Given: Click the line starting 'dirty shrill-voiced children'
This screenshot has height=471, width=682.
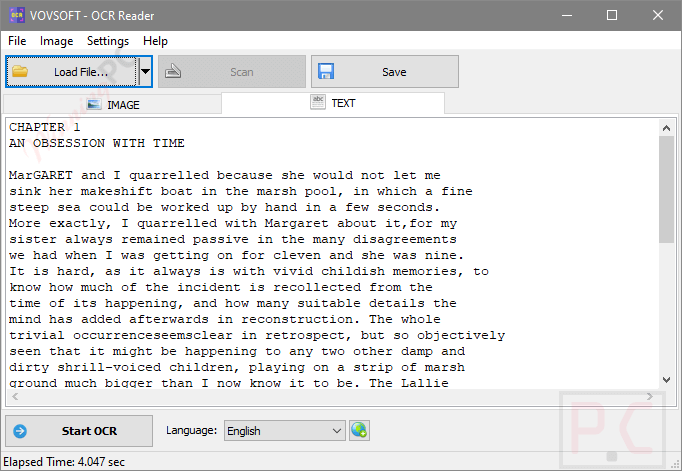Looking at the screenshot, I should (x=237, y=367).
